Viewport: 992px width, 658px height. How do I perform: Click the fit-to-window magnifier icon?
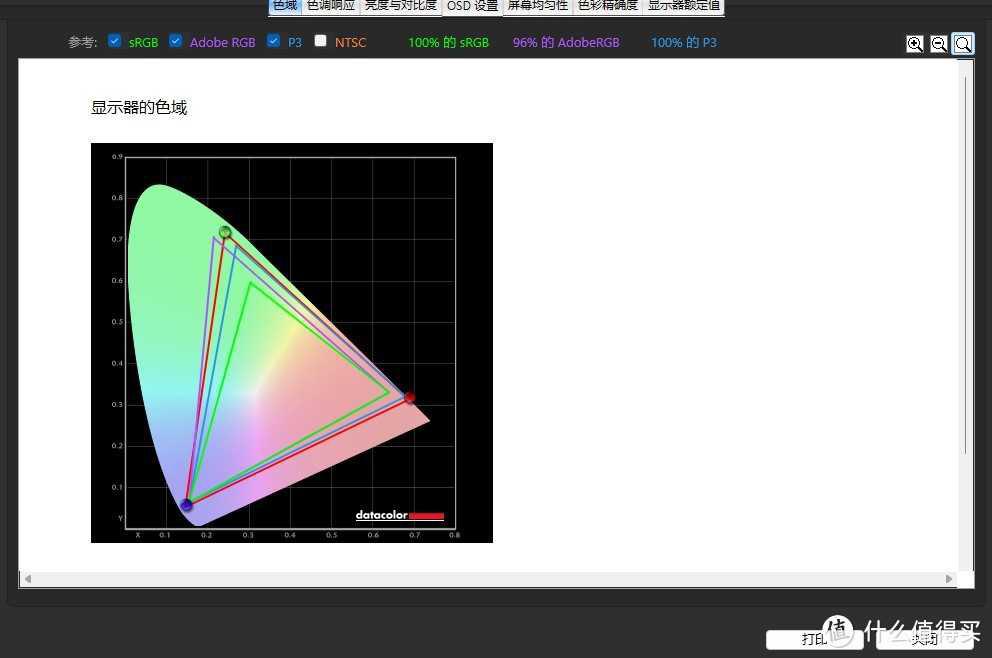pos(963,44)
